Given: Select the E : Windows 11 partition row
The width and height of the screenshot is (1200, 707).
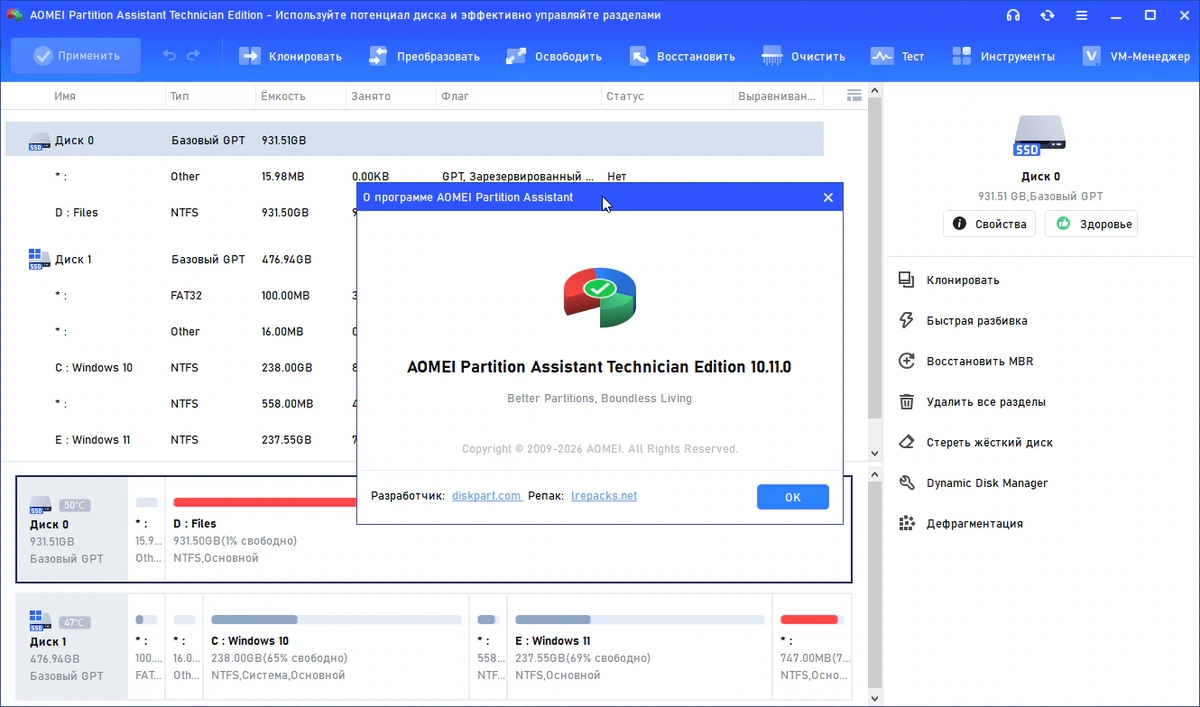Looking at the screenshot, I should (182, 440).
